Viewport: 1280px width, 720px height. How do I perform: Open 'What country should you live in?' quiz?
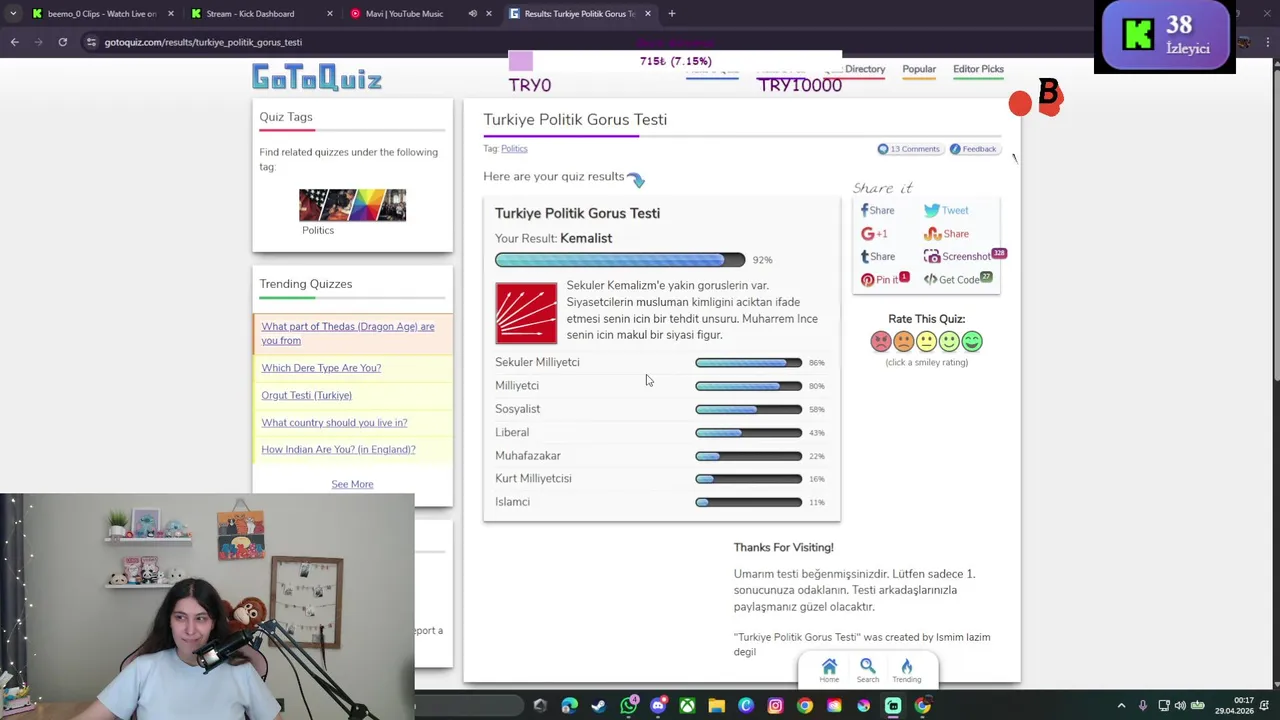pos(334,422)
